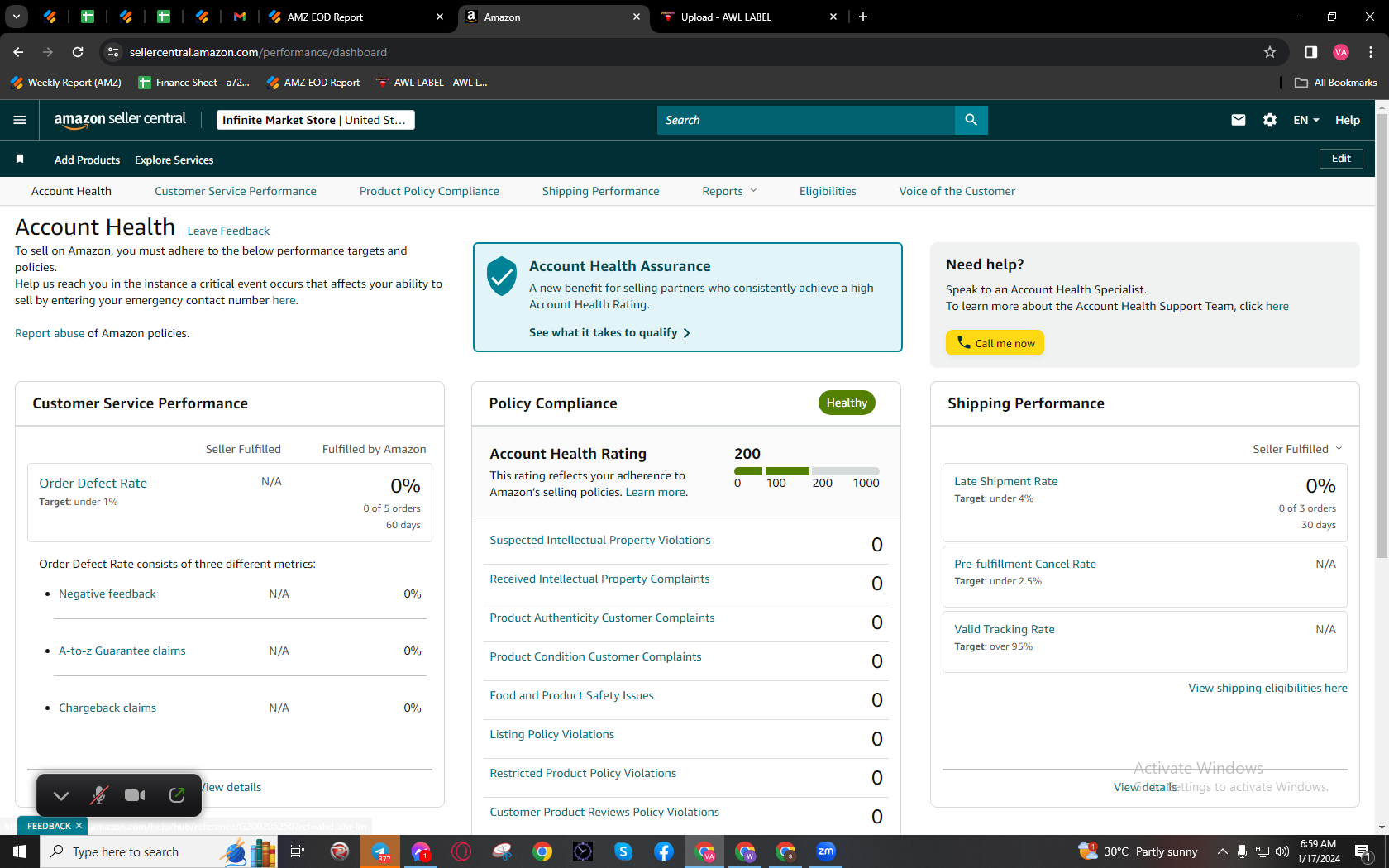Go to the Shipping Performance tab
Viewport: 1389px width, 868px height.
click(x=601, y=191)
